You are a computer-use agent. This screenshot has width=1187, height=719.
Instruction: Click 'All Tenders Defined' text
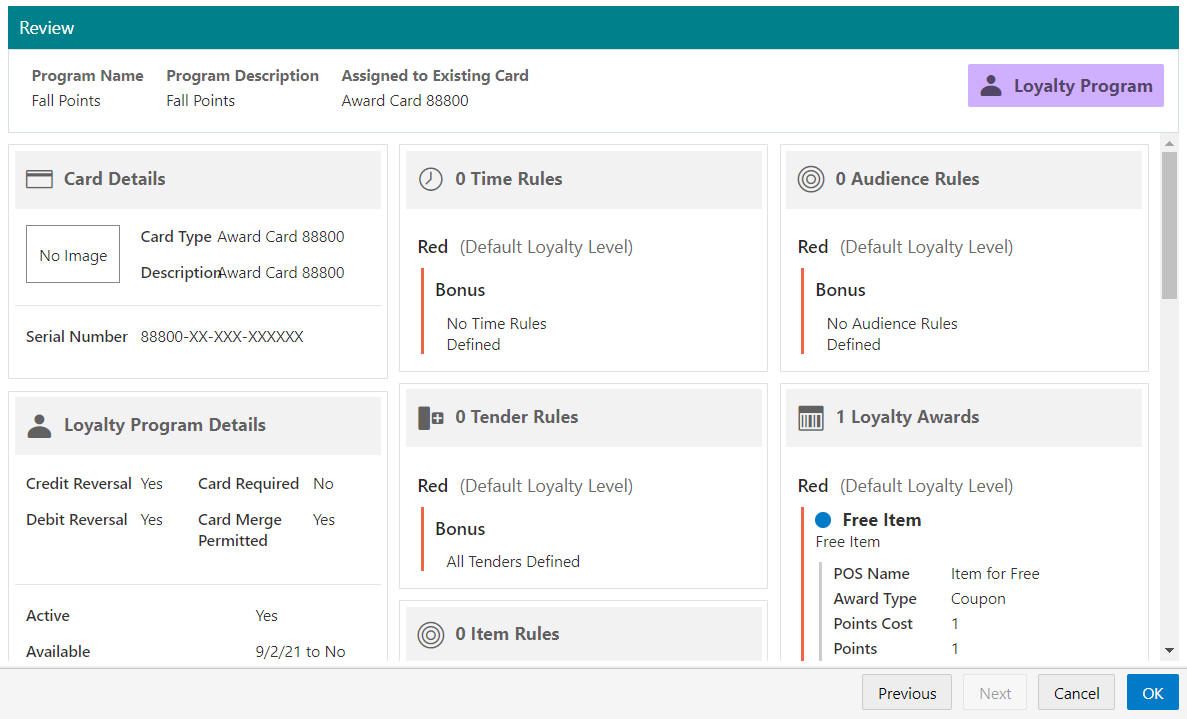coord(513,562)
